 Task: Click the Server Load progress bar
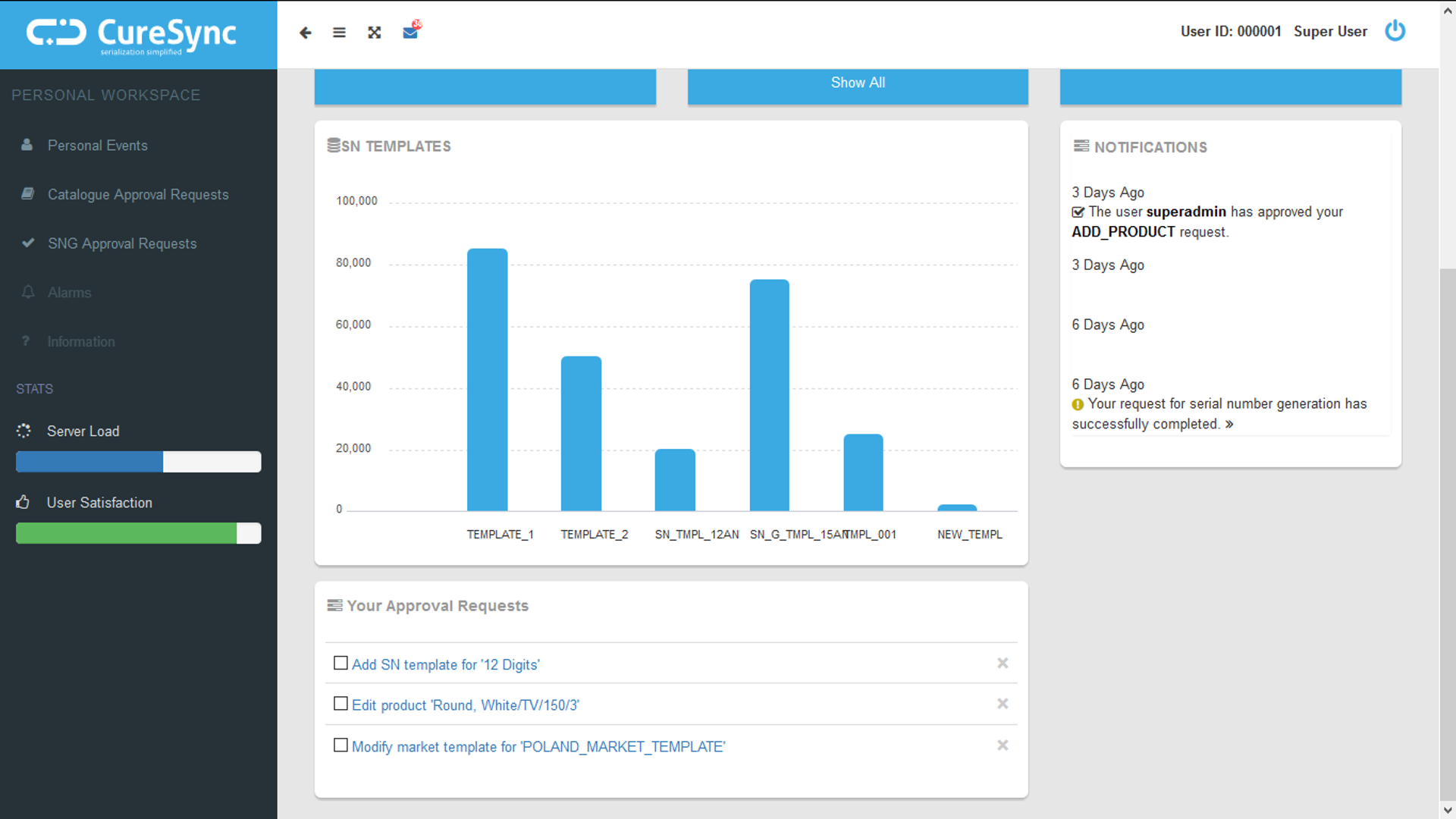(138, 462)
